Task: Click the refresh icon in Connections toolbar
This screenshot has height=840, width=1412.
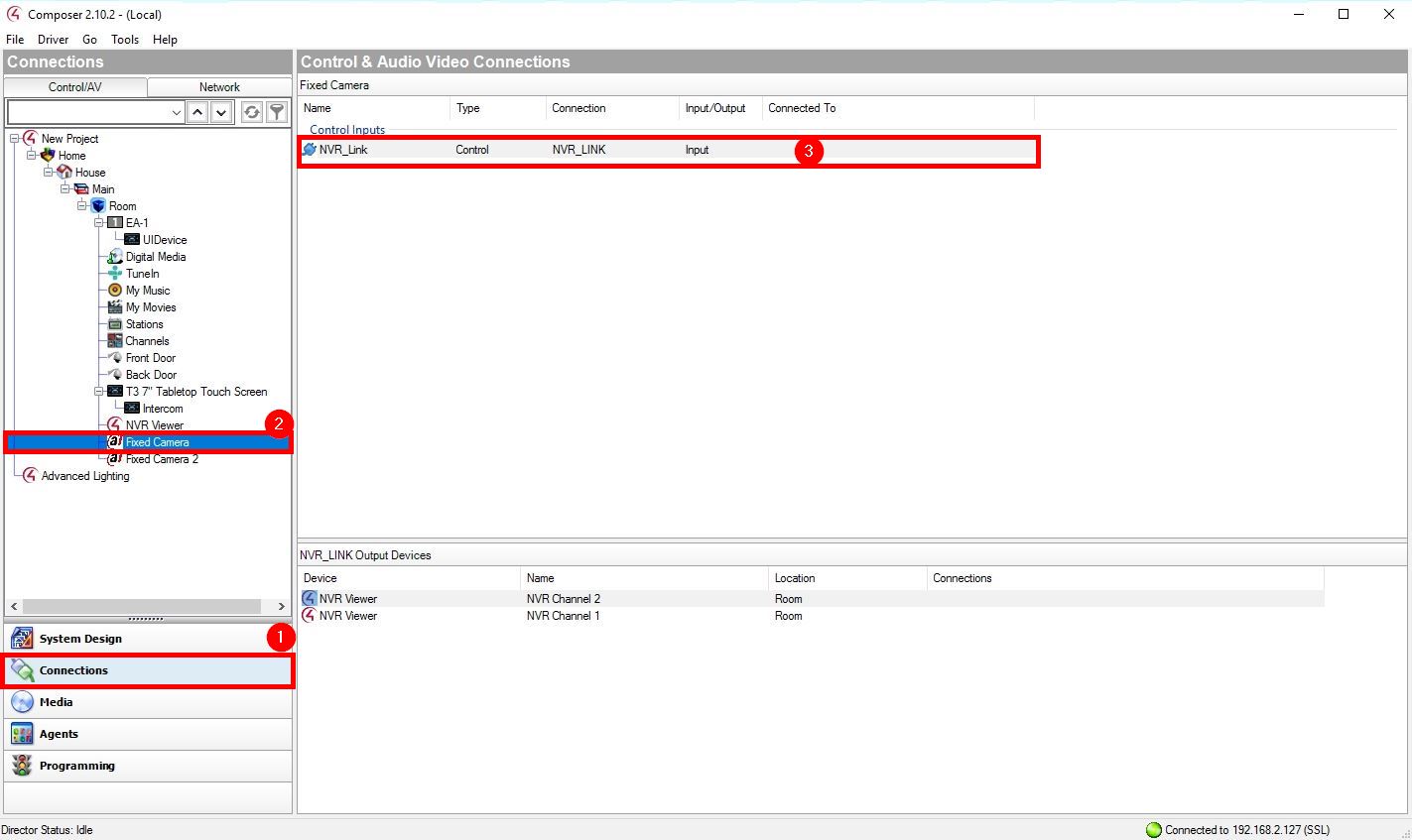Action: pyautogui.click(x=252, y=112)
